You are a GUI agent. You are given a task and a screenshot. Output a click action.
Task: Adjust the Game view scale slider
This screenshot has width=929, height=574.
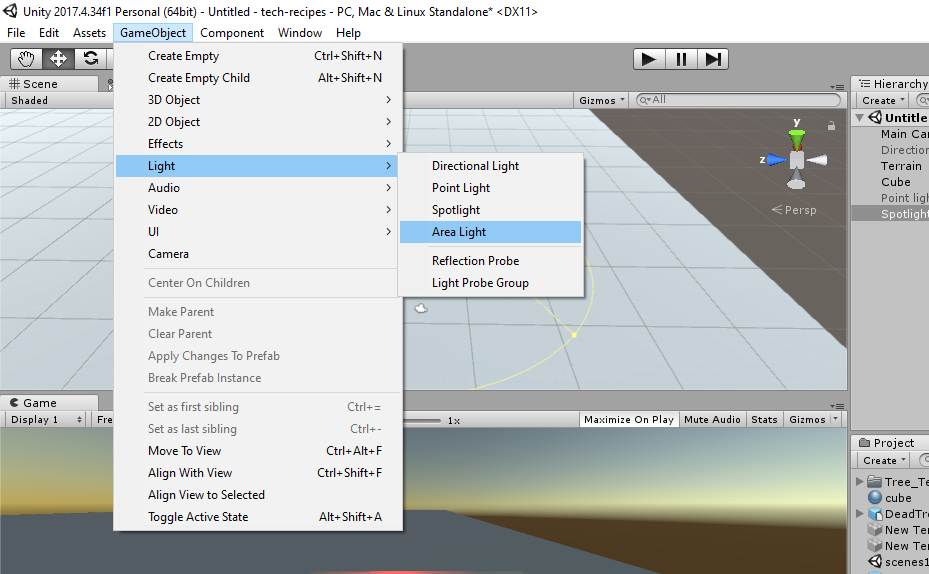point(422,421)
